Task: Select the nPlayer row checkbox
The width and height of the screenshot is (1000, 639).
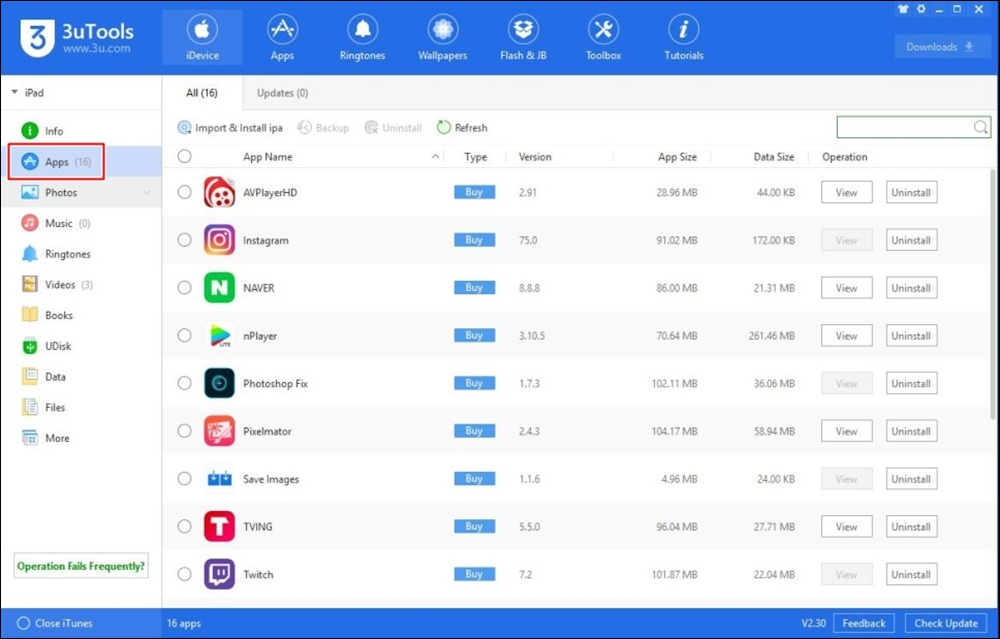Action: [x=184, y=335]
